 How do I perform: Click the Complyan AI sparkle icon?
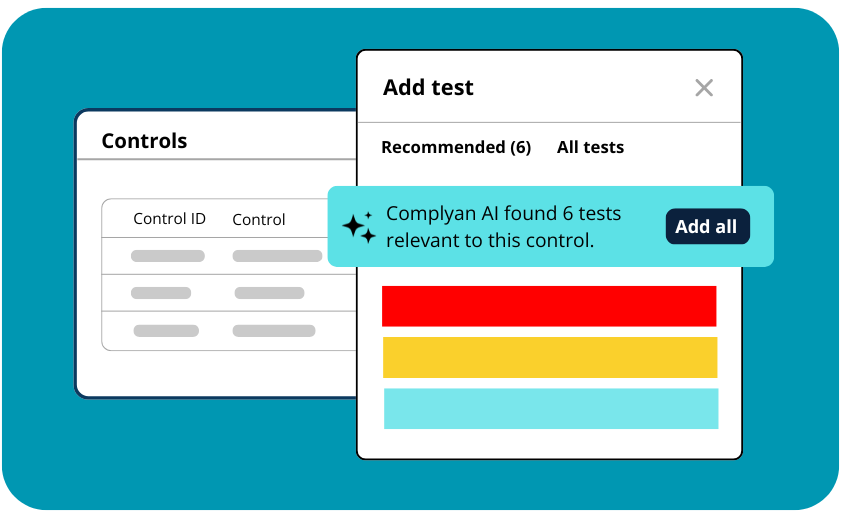pyautogui.click(x=359, y=228)
